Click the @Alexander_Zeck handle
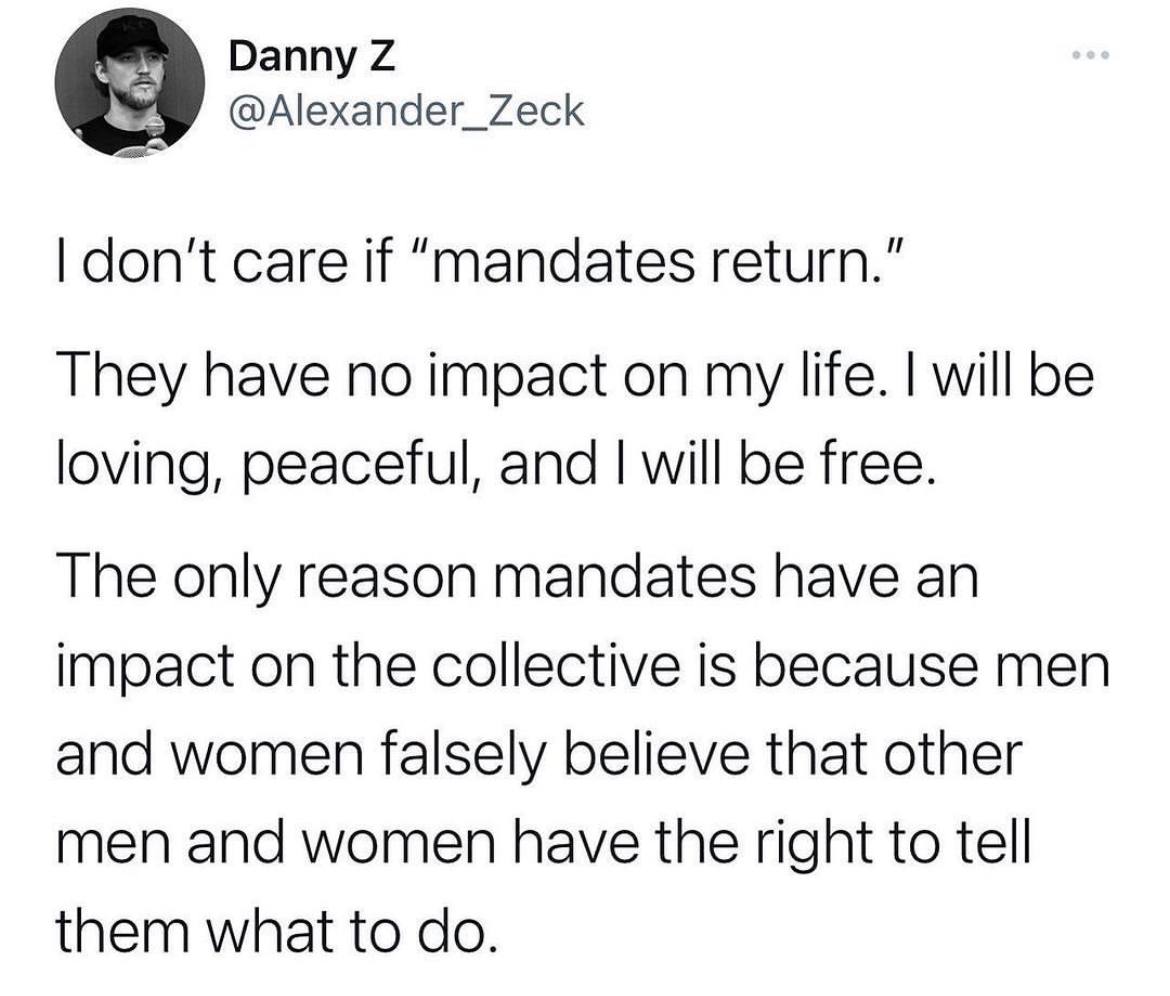Screen dimensions: 1170x996 point(406,110)
